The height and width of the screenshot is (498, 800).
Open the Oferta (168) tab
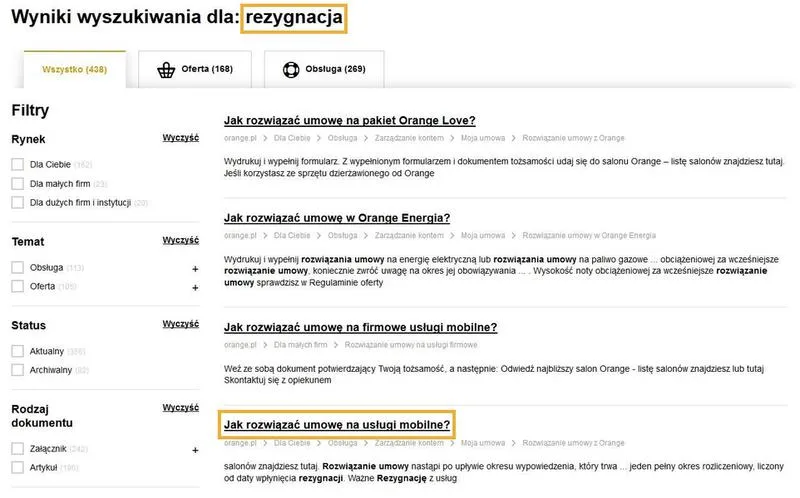point(195,69)
